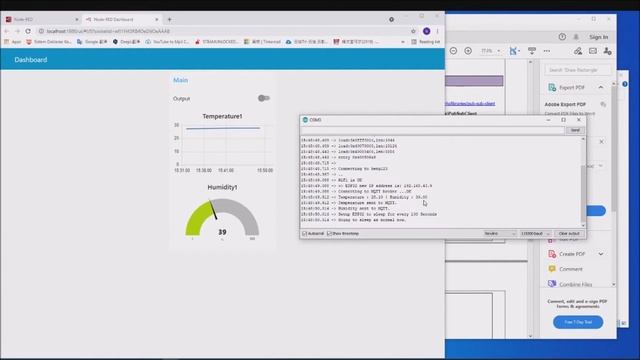Expand the Create PDF tool chevron
Image resolution: width=640 pixels, height=360 pixels.
tap(601, 254)
